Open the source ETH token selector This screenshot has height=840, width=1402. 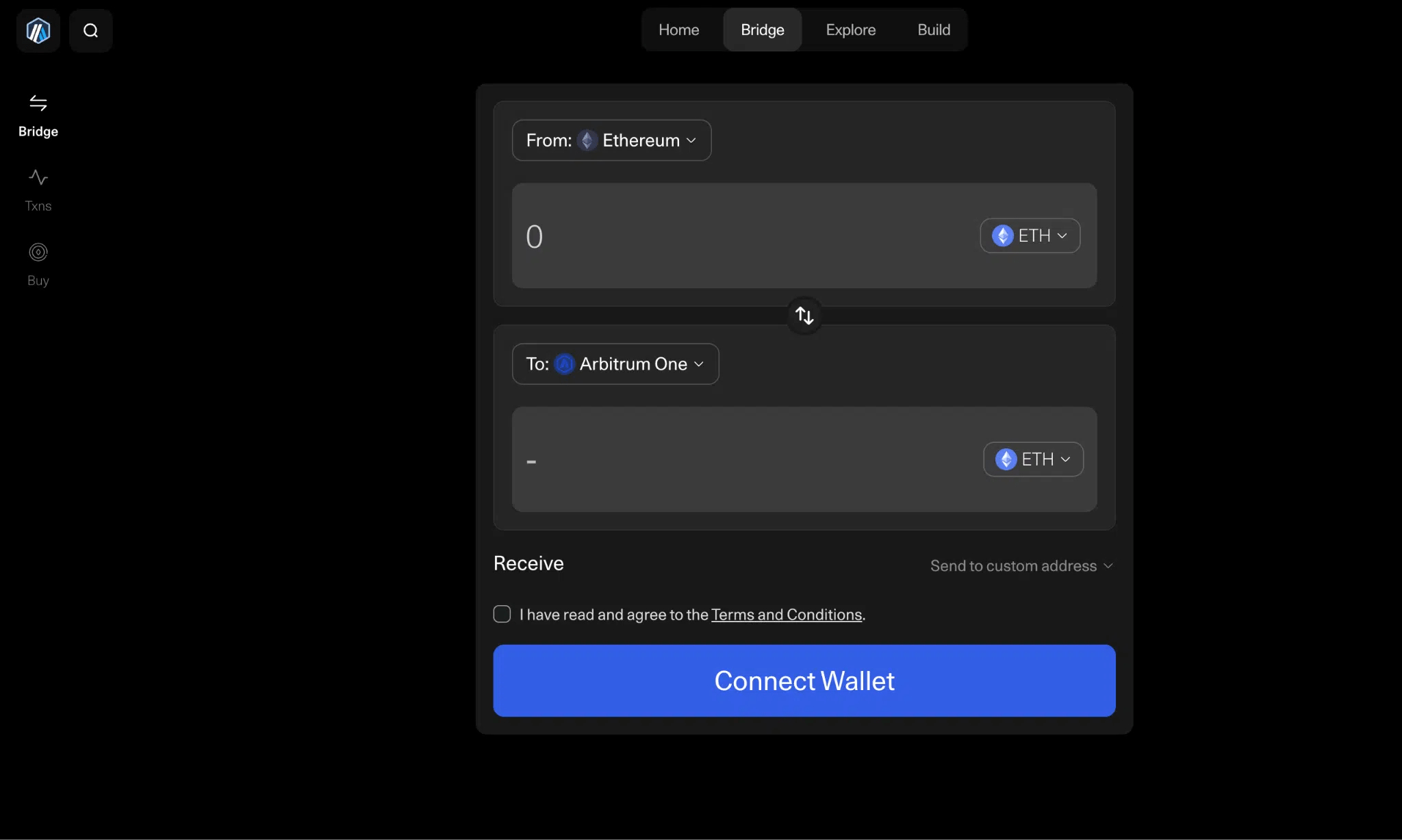(1030, 236)
